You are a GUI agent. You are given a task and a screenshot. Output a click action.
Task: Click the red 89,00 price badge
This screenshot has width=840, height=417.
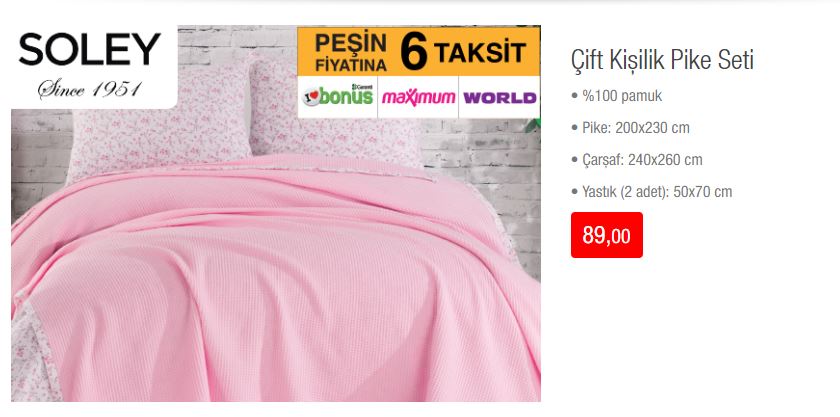pyautogui.click(x=606, y=235)
